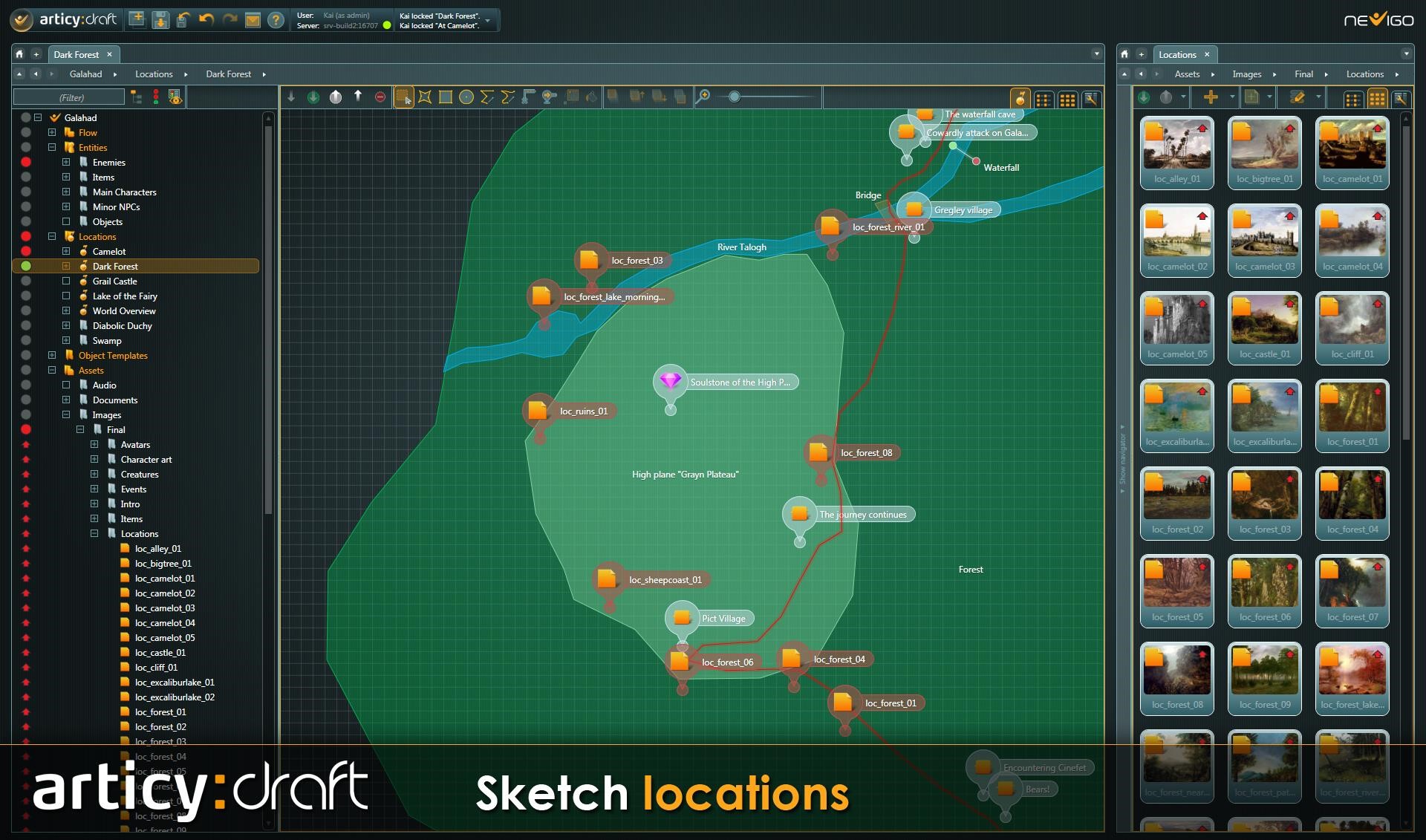Viewport: 1426px width, 840px height.
Task: Collapse the Entities folder
Action: pyautogui.click(x=52, y=148)
